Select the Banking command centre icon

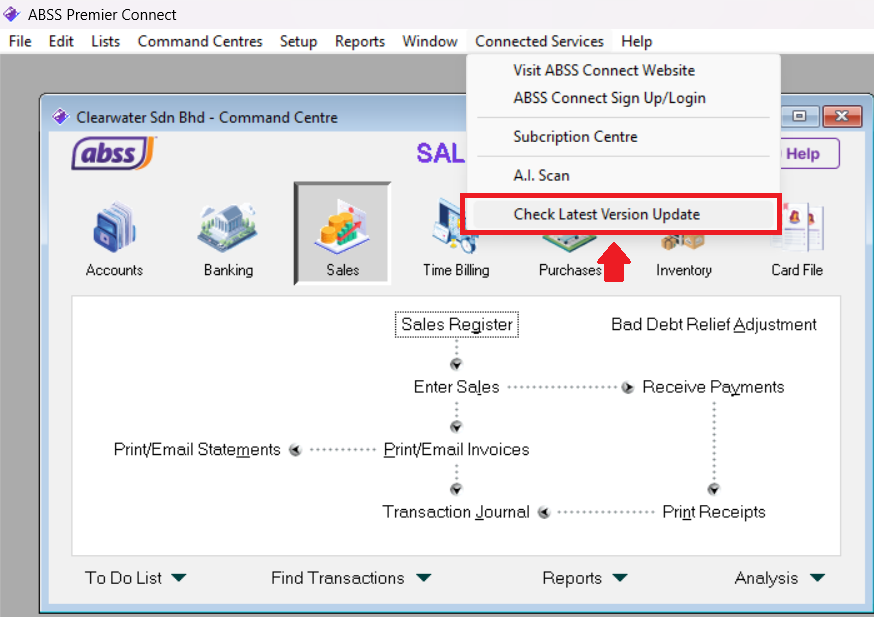[228, 236]
